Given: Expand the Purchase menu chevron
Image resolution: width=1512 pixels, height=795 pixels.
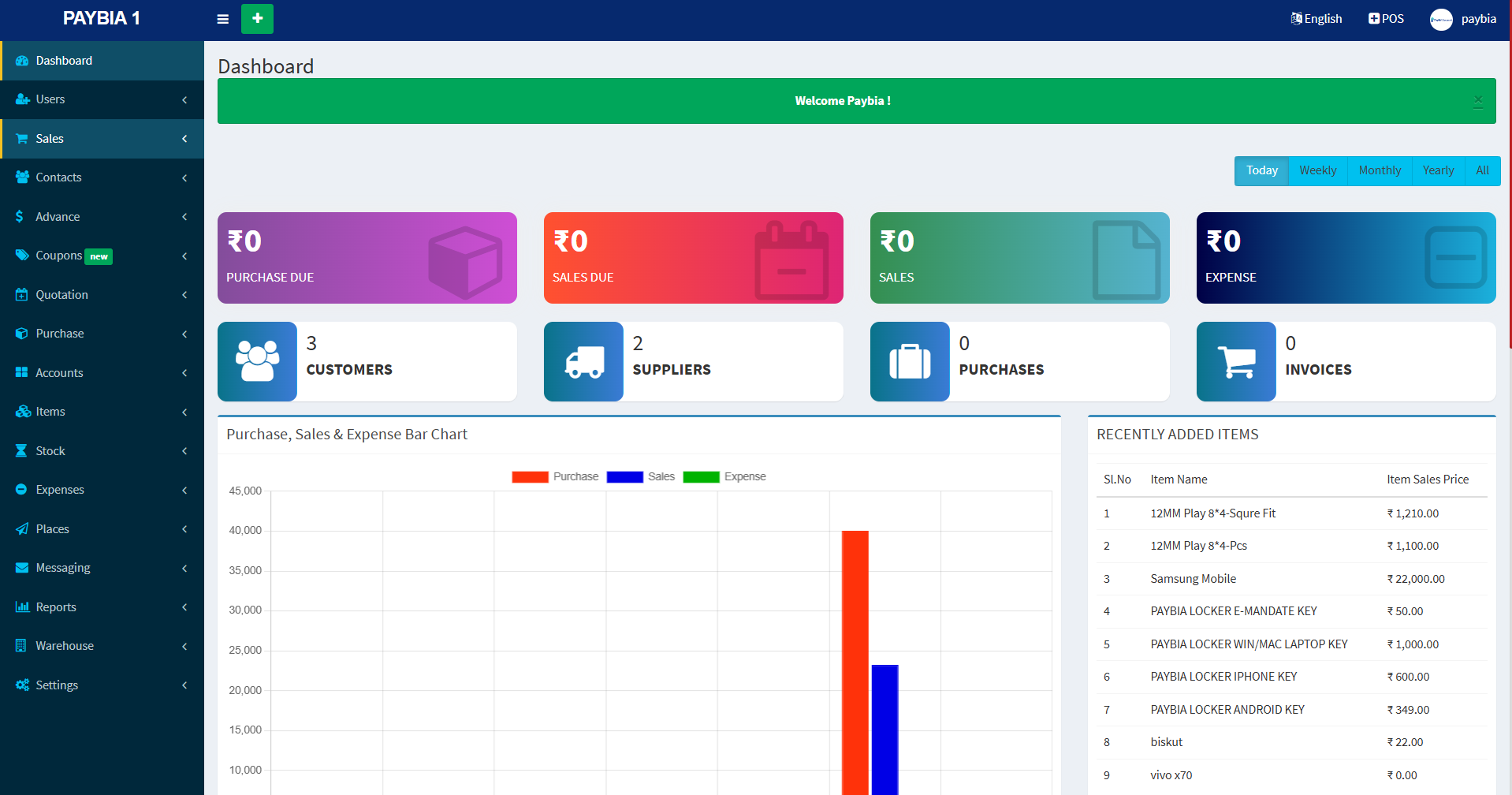Looking at the screenshot, I should (184, 334).
